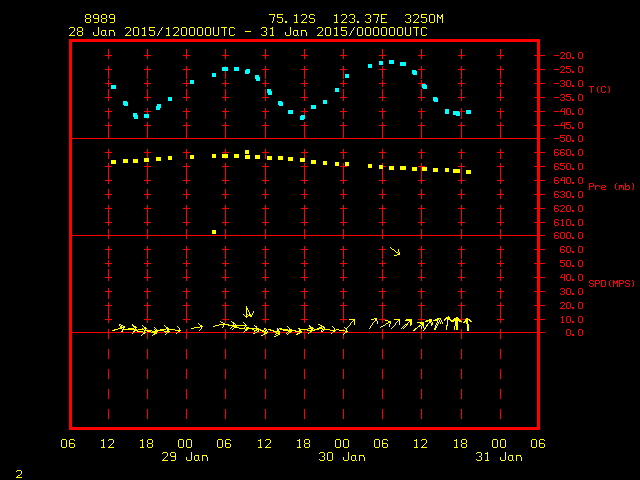The image size is (640, 480).
Task: Click the 30 Jan date label
Action: pos(342,457)
